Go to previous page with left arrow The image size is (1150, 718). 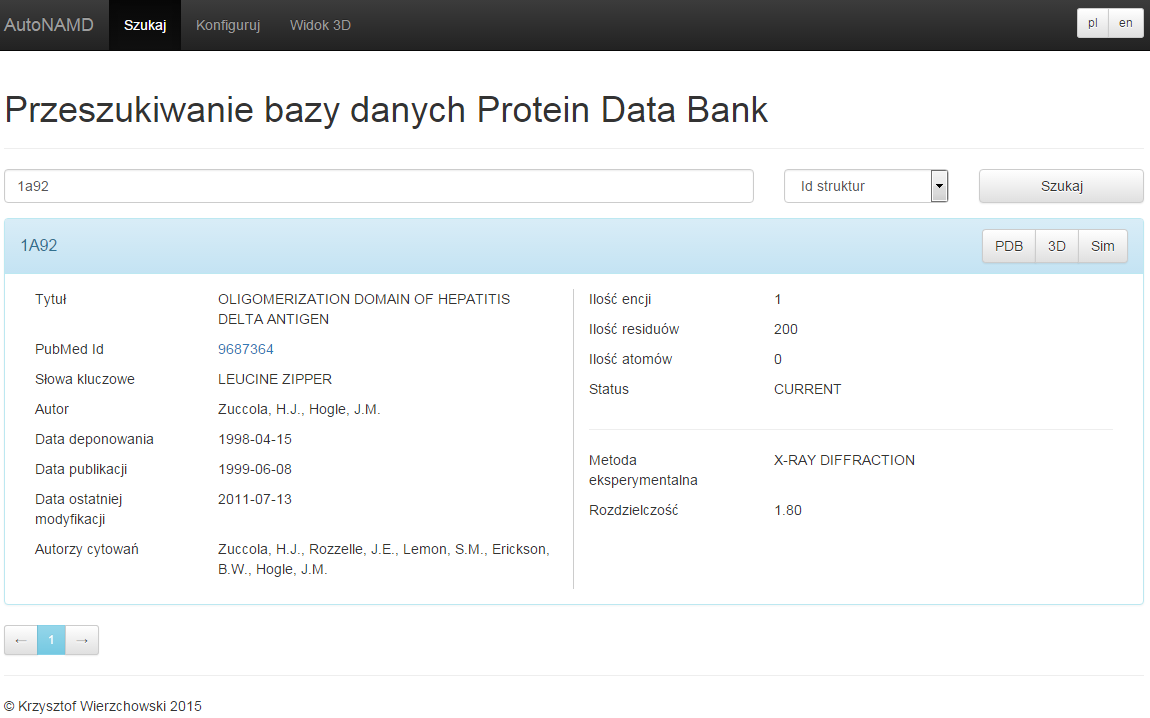[x=21, y=640]
